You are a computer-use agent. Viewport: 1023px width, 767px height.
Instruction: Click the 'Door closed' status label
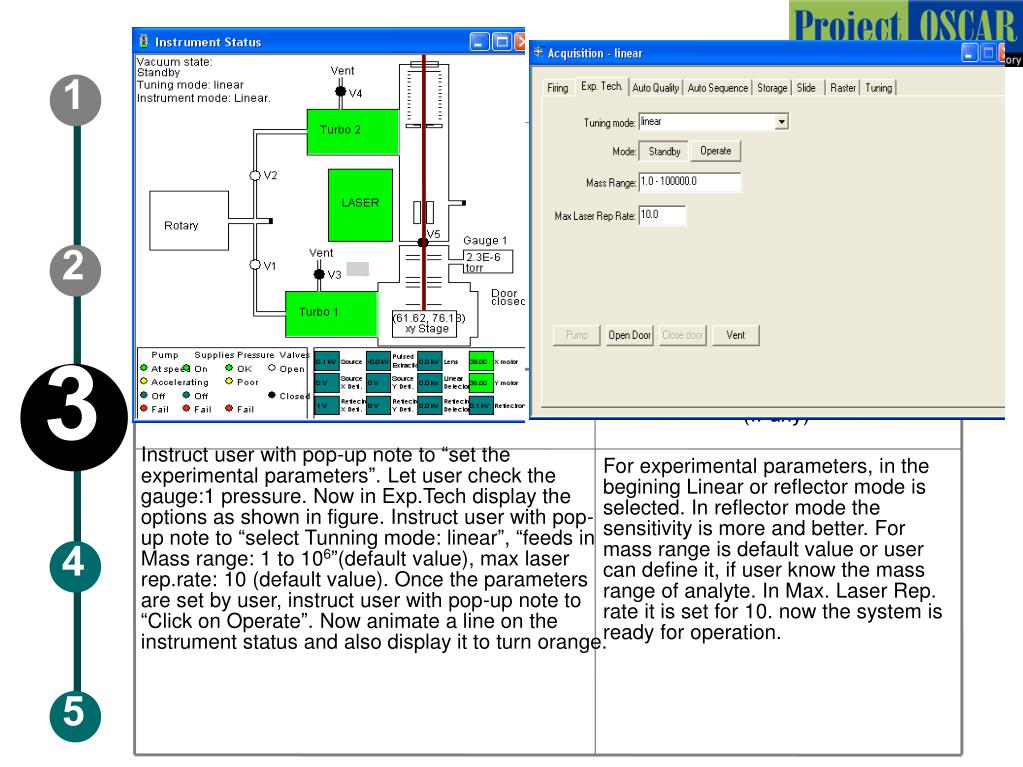(508, 297)
